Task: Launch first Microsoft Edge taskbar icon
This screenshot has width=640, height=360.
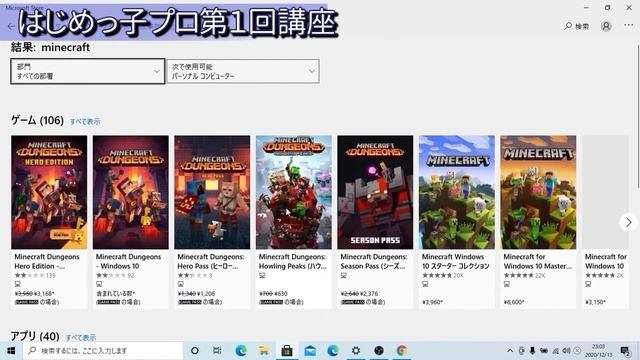Action: (x=241, y=351)
